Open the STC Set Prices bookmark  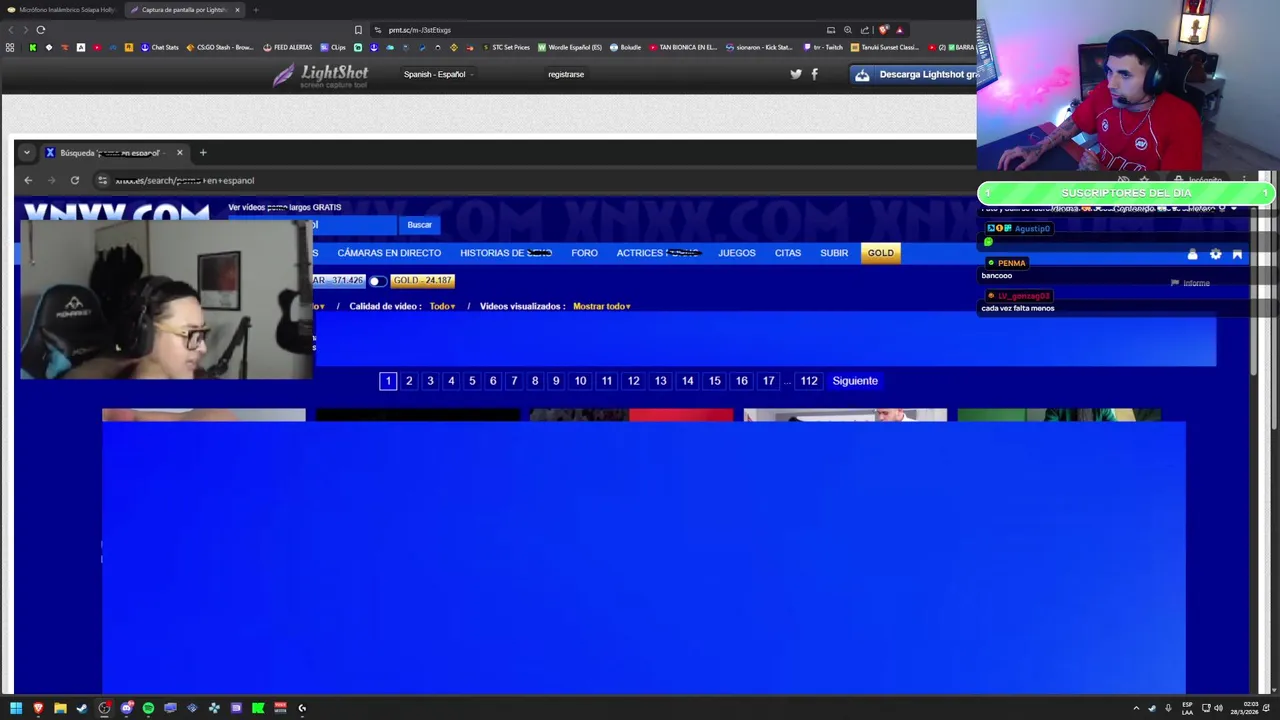click(x=505, y=47)
